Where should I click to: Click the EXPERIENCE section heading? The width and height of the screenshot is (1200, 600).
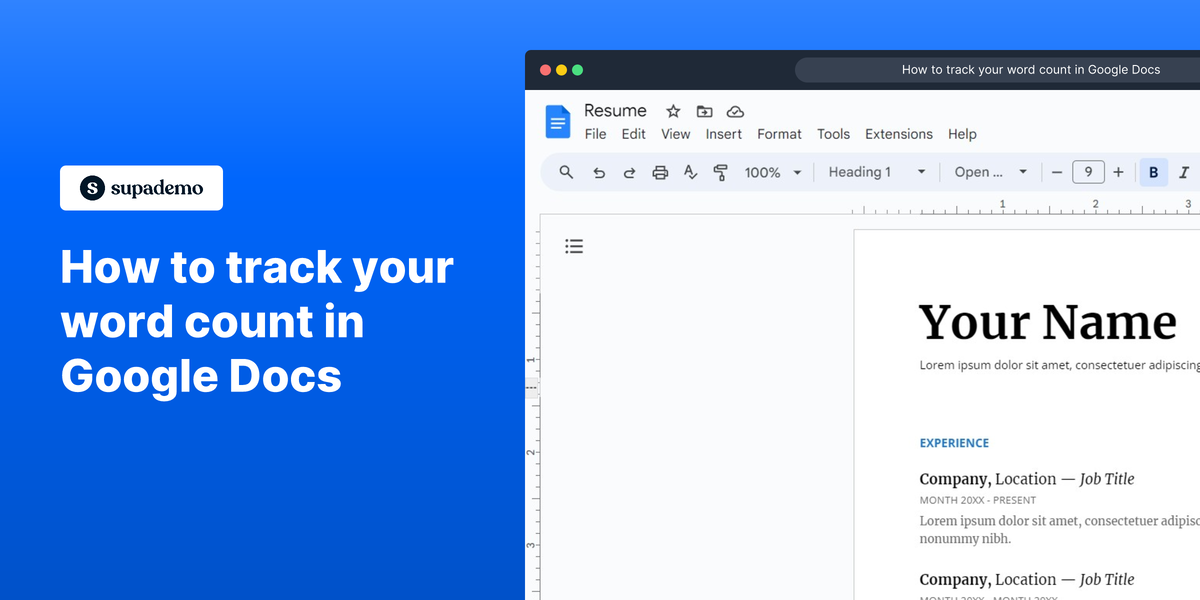click(954, 443)
